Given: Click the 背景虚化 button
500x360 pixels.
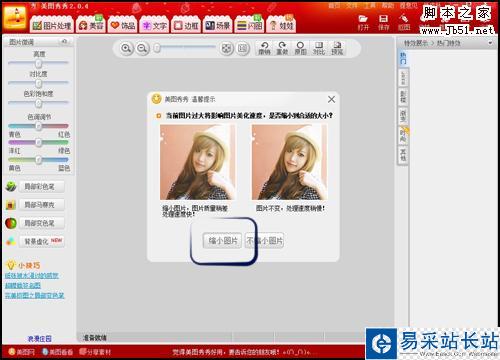Looking at the screenshot, I should (x=42, y=241).
